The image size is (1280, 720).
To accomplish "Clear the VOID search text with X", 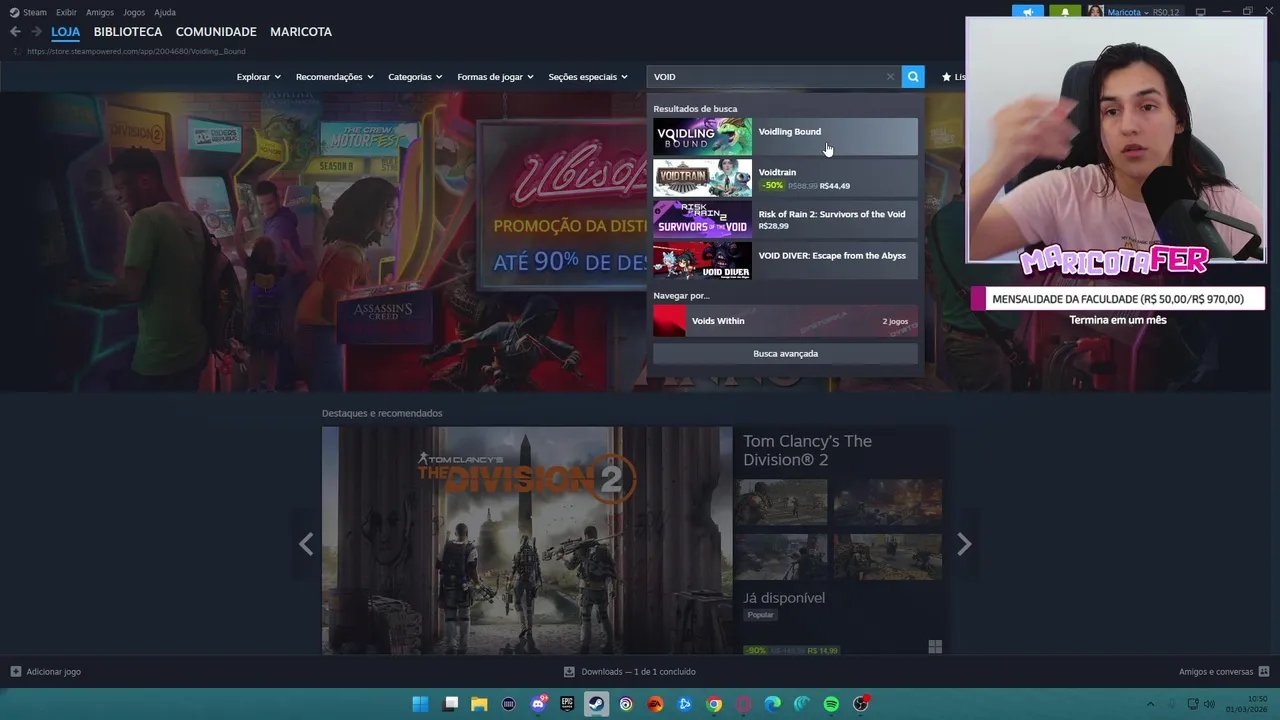I will [x=890, y=77].
